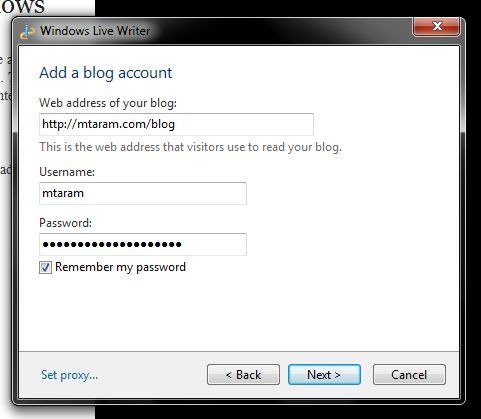This screenshot has width=481, height=419.
Task: Click the 'Username:' label
Action: [x=67, y=172]
